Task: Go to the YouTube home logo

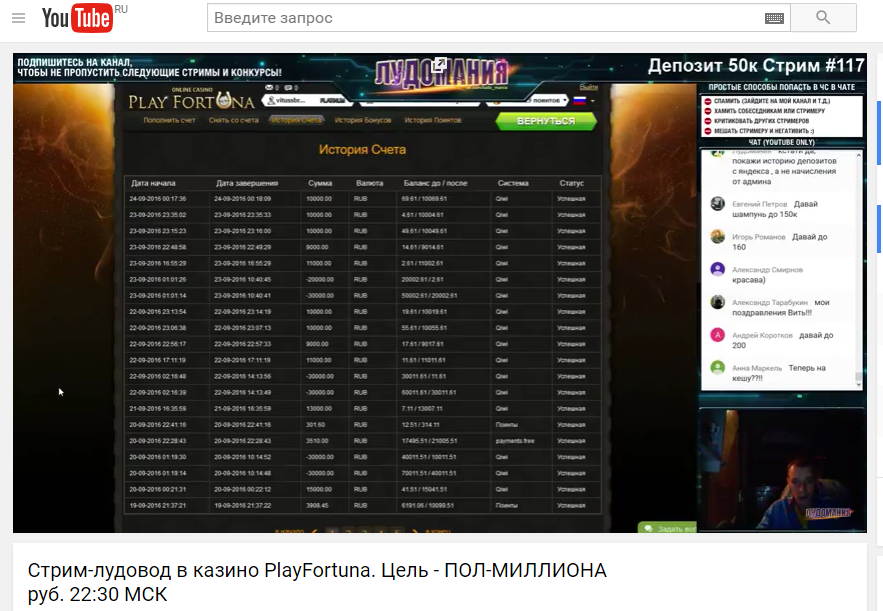Action: tap(77, 18)
